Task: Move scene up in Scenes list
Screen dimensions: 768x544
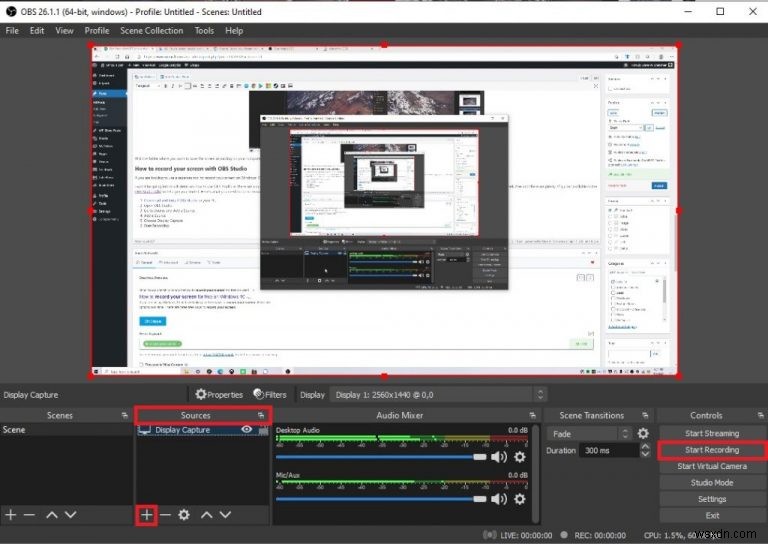Action: (52, 515)
